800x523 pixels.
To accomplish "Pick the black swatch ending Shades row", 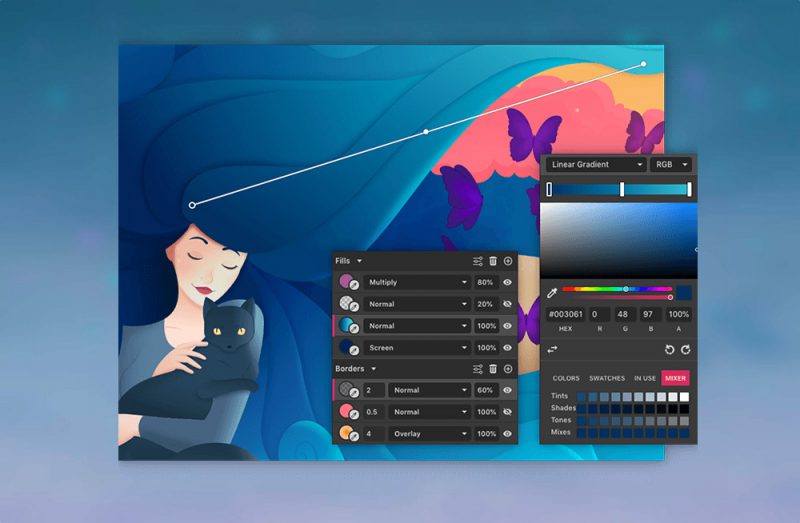I will click(684, 409).
